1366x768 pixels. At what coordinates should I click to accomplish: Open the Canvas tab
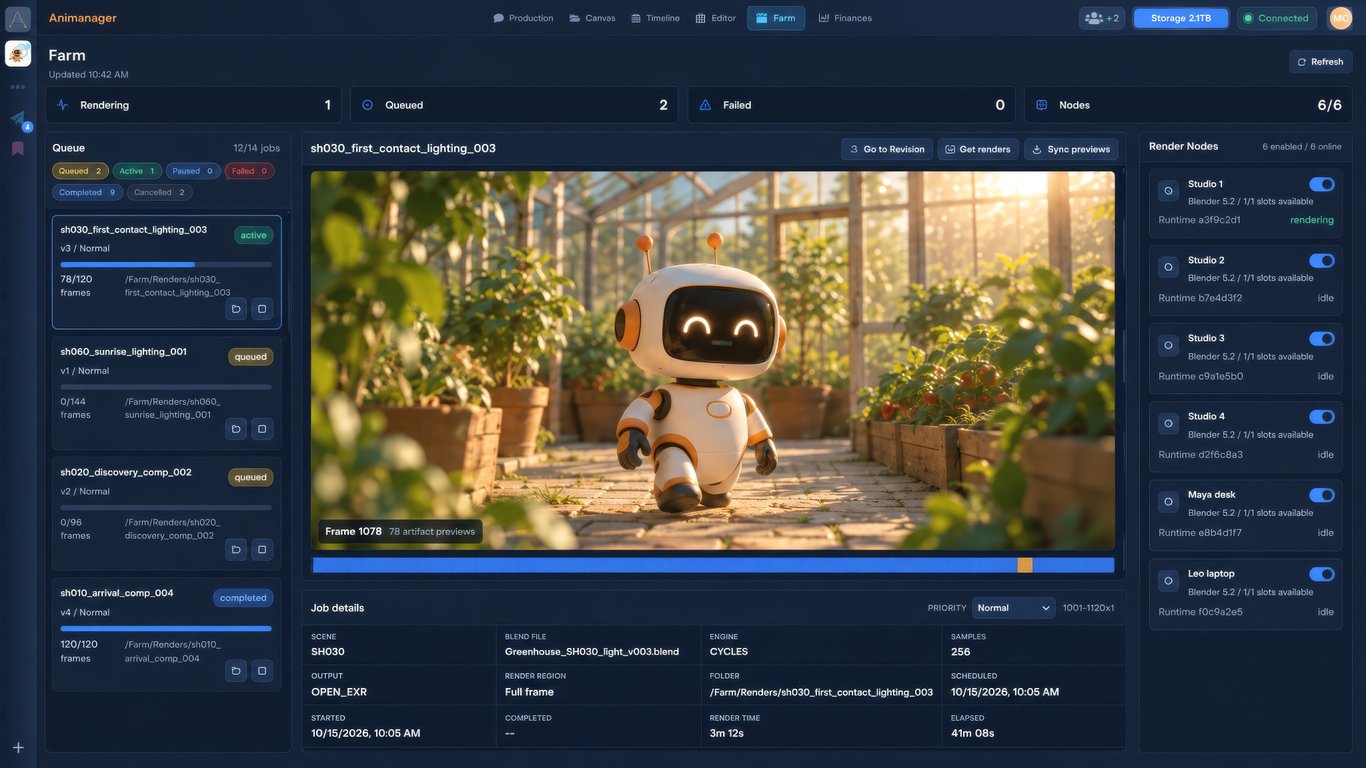point(592,18)
